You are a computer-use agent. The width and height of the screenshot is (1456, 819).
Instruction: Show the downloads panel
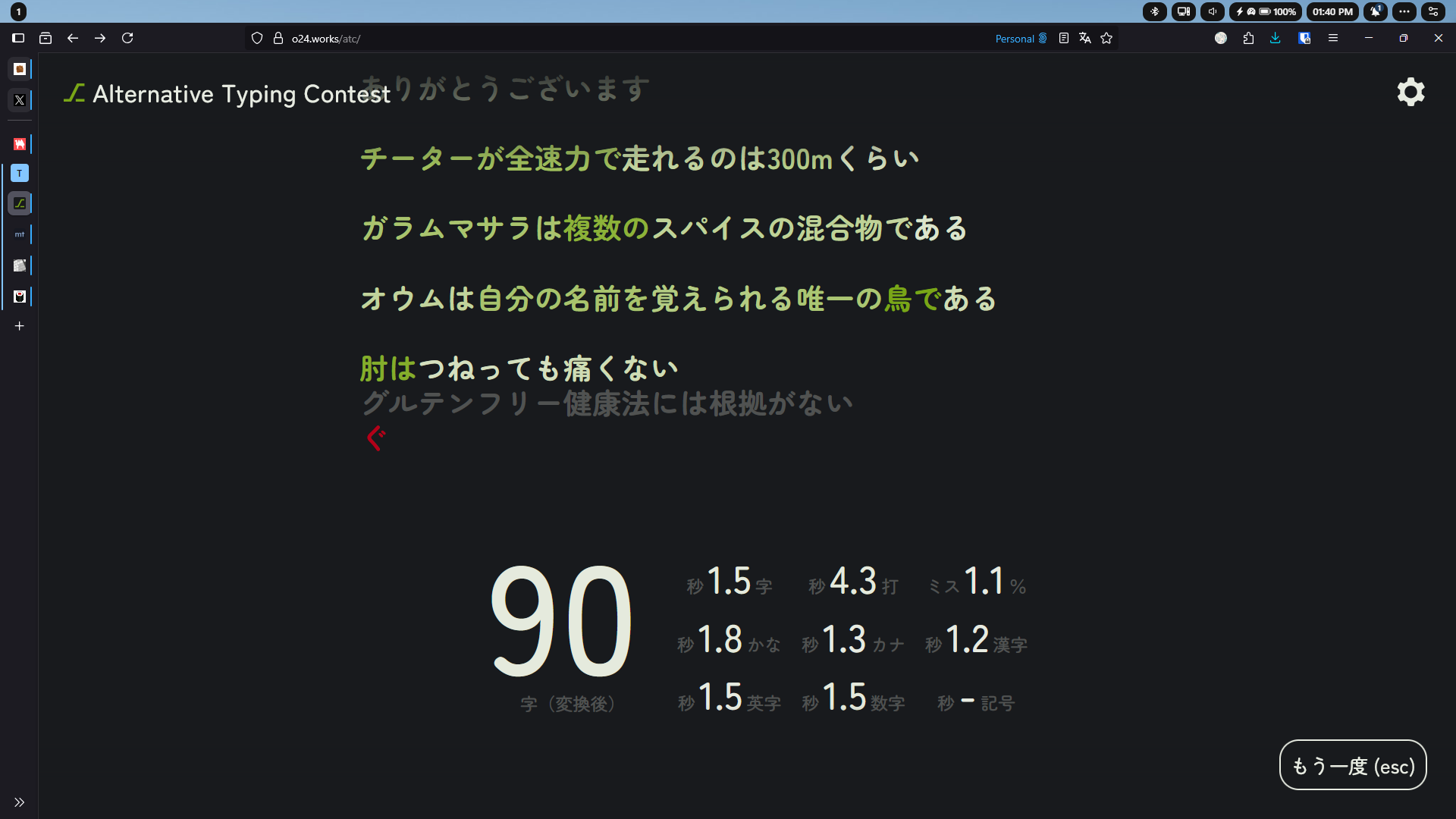[1276, 38]
